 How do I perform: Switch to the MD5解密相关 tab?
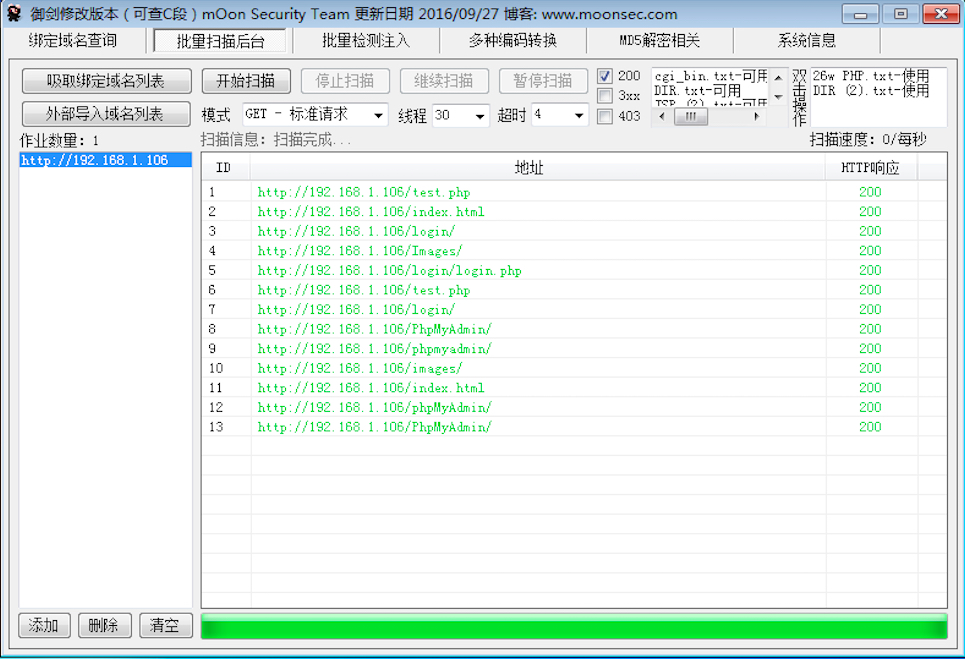tap(659, 41)
